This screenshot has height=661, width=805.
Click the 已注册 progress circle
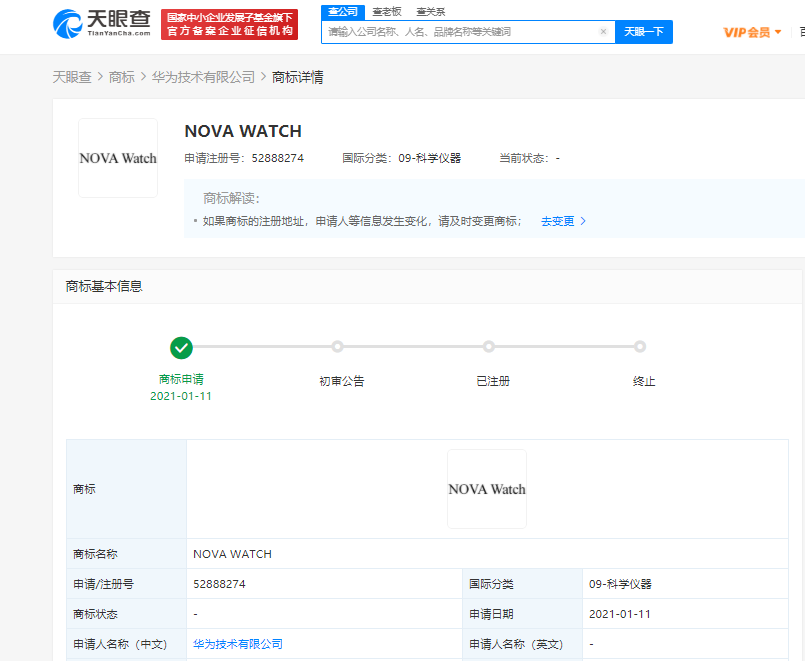tap(489, 348)
